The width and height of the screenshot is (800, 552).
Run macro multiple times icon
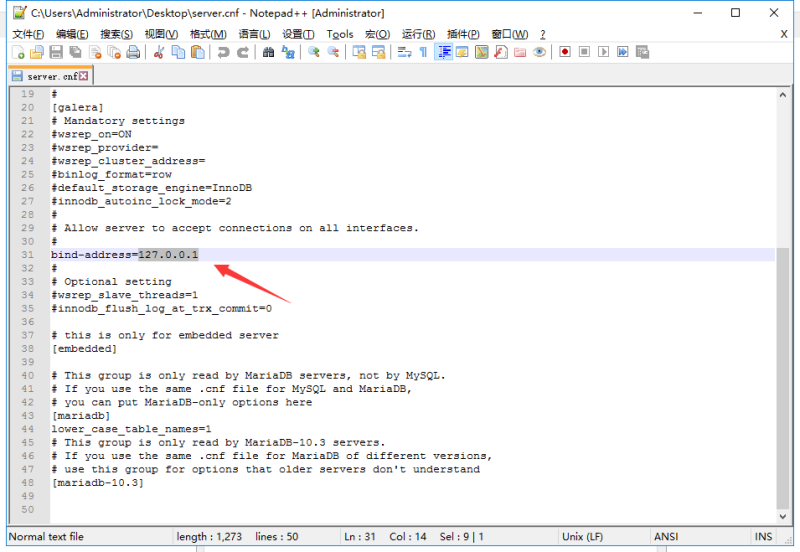coord(623,52)
